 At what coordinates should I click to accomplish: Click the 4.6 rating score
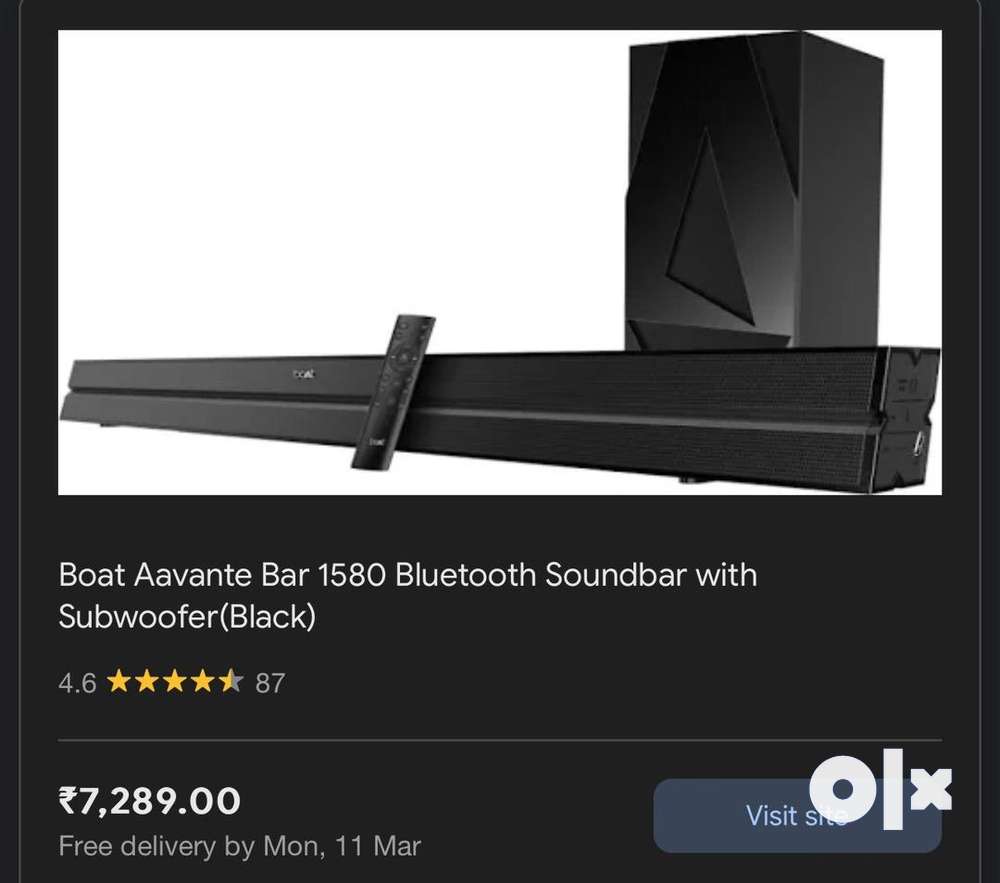coord(77,683)
